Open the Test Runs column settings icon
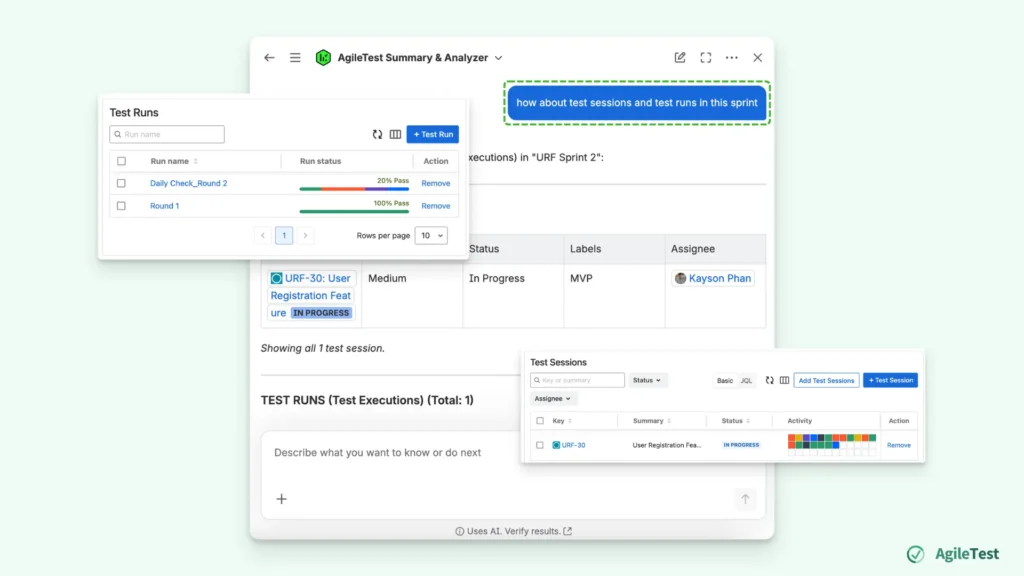The width and height of the screenshot is (1024, 576). [395, 134]
